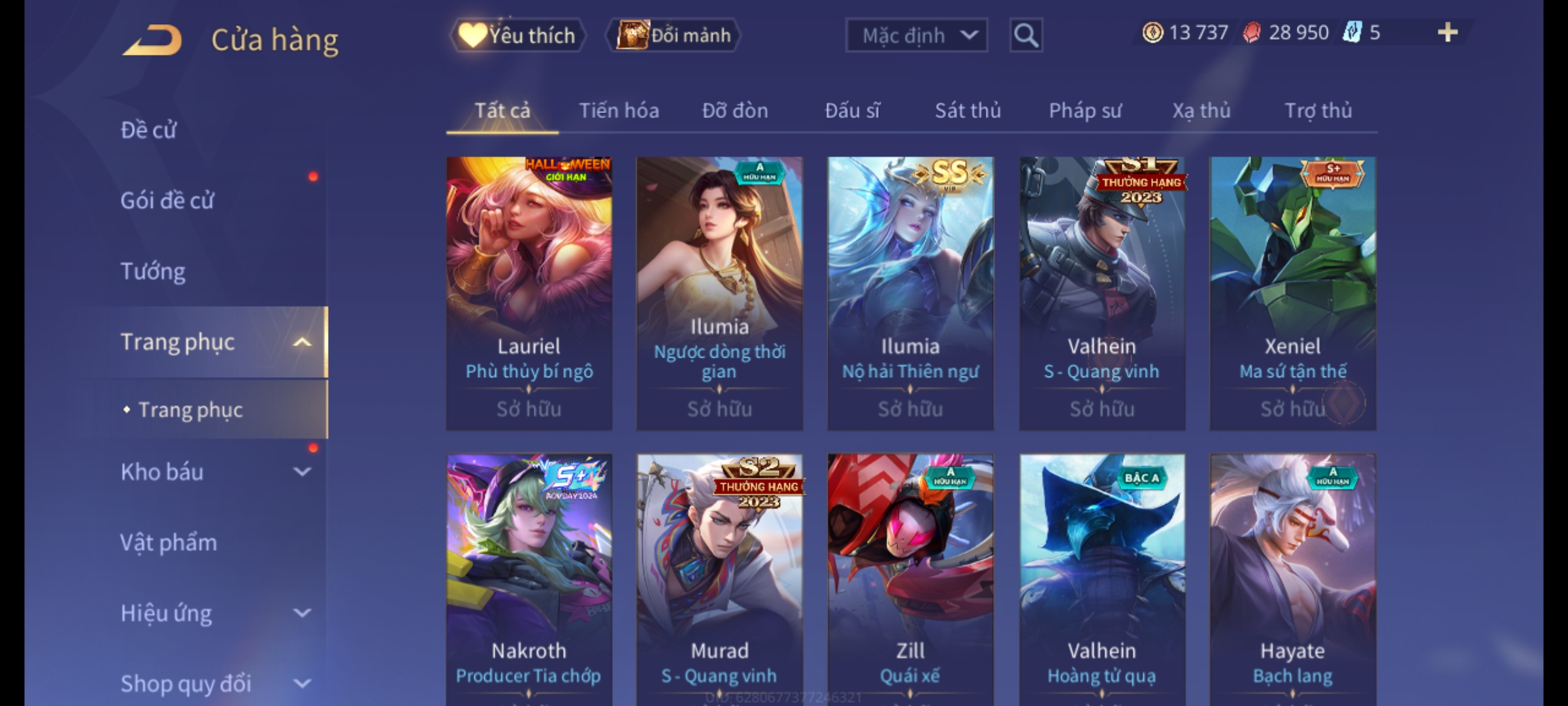Collapse the Trang phục sidebar section
The image size is (1568, 706).
click(x=302, y=342)
